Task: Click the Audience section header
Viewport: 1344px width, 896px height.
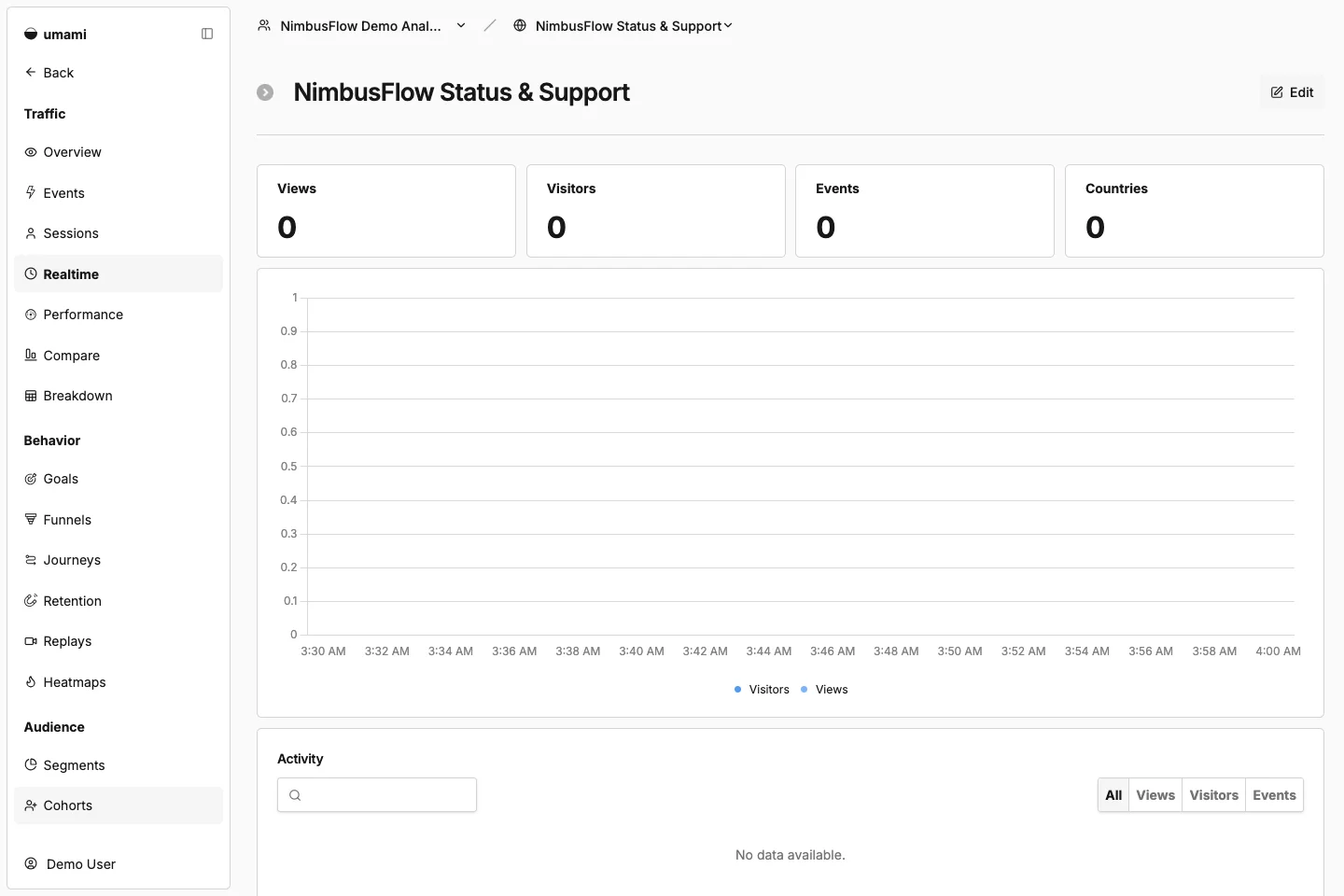Action: [54, 727]
